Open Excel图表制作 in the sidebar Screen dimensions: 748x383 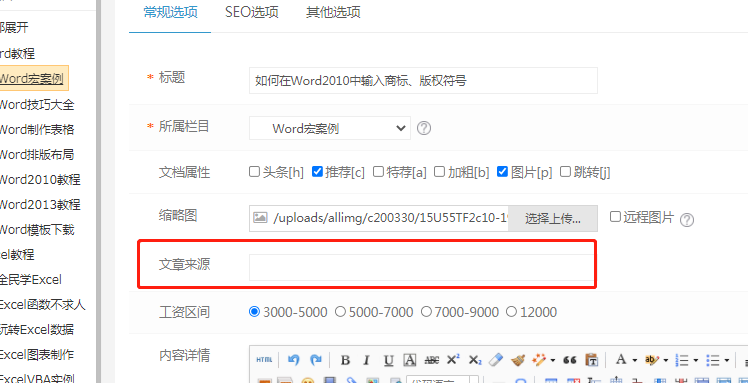pyautogui.click(x=37, y=355)
